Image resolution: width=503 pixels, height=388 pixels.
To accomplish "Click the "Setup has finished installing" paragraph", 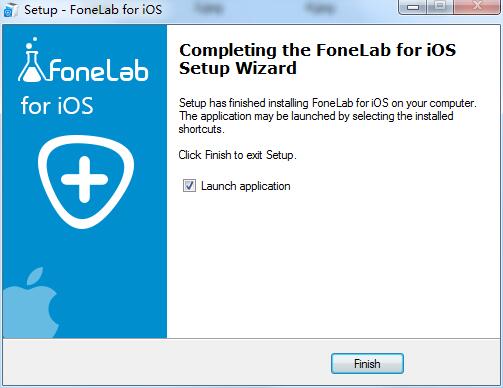I will [x=328, y=116].
